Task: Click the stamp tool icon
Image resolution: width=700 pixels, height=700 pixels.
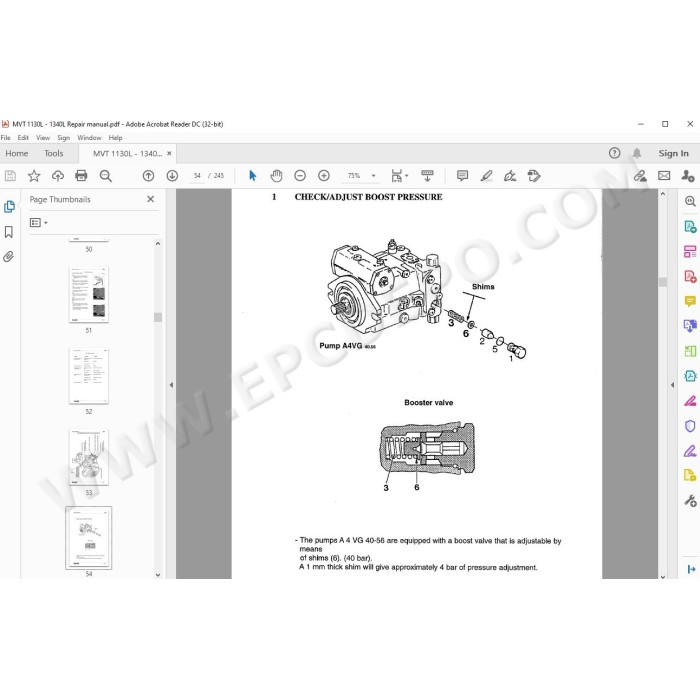Action: [533, 176]
